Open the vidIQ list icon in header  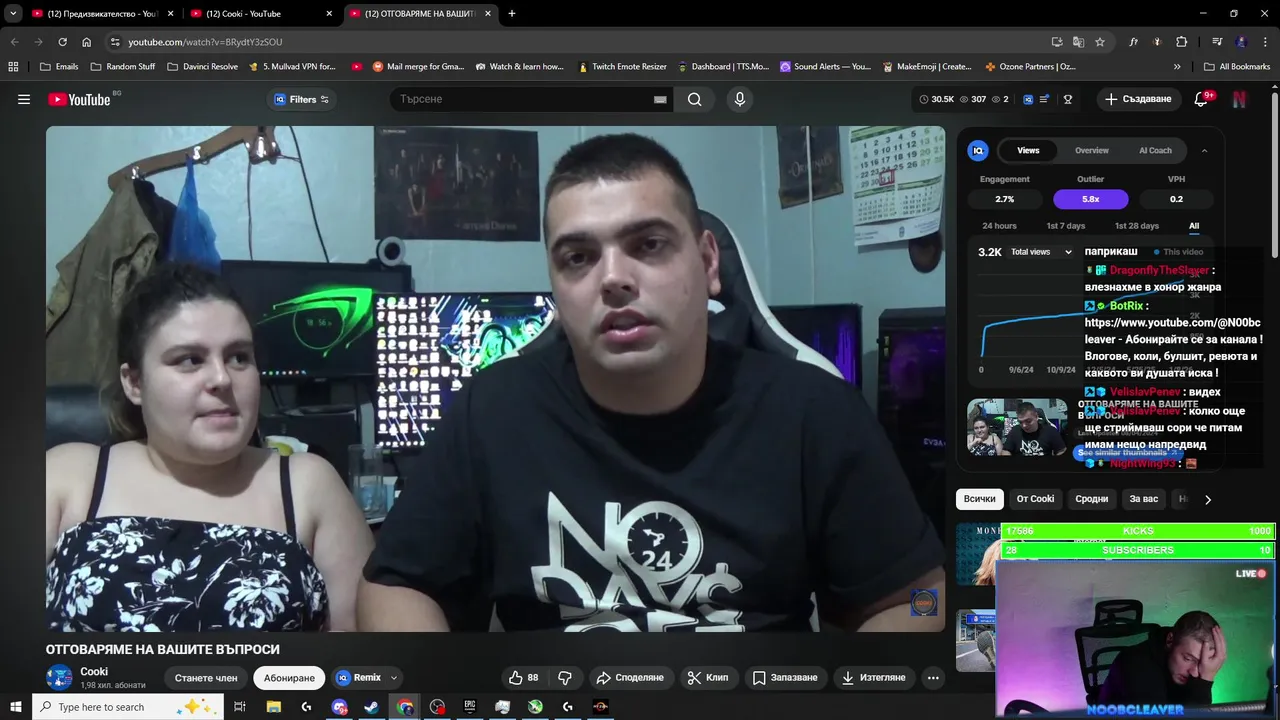(1044, 99)
